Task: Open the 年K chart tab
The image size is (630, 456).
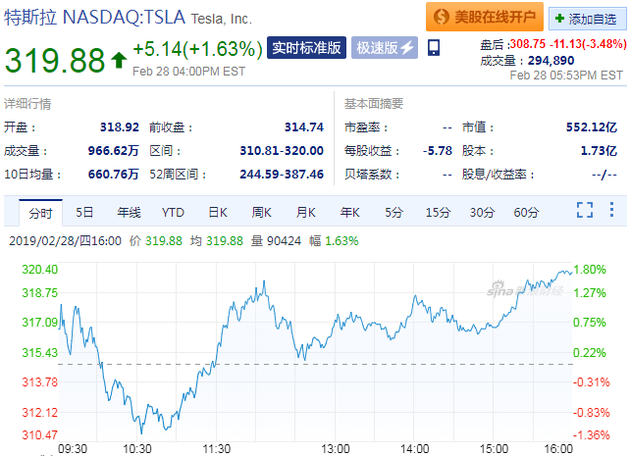Action: [350, 212]
